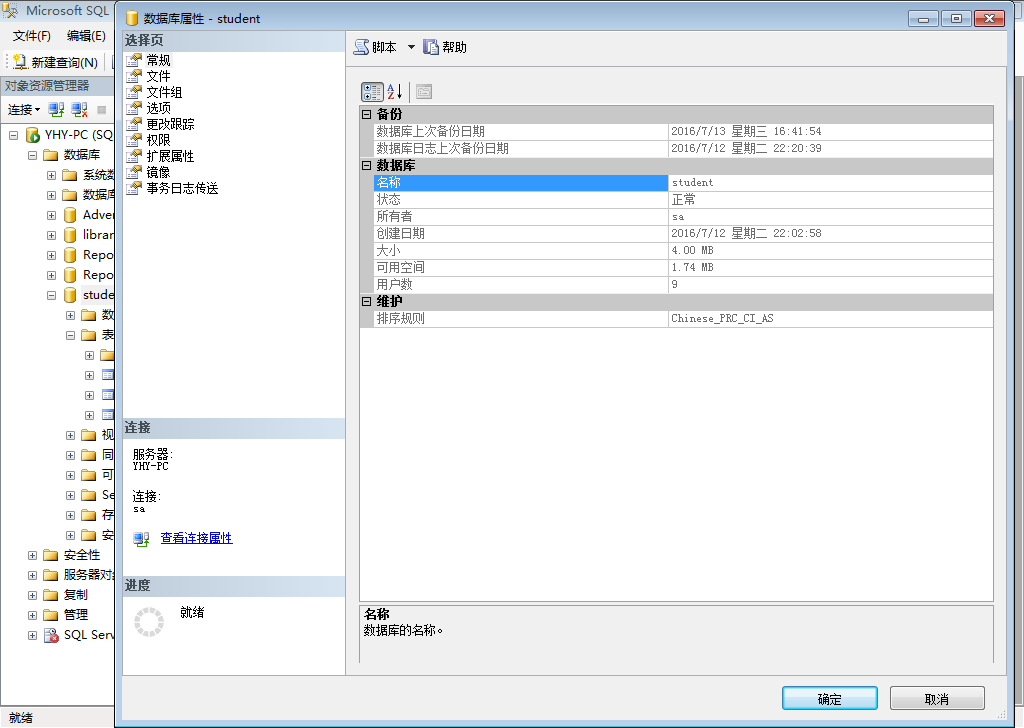
Task: Expand the 安全性 folder under server
Action: (32, 555)
